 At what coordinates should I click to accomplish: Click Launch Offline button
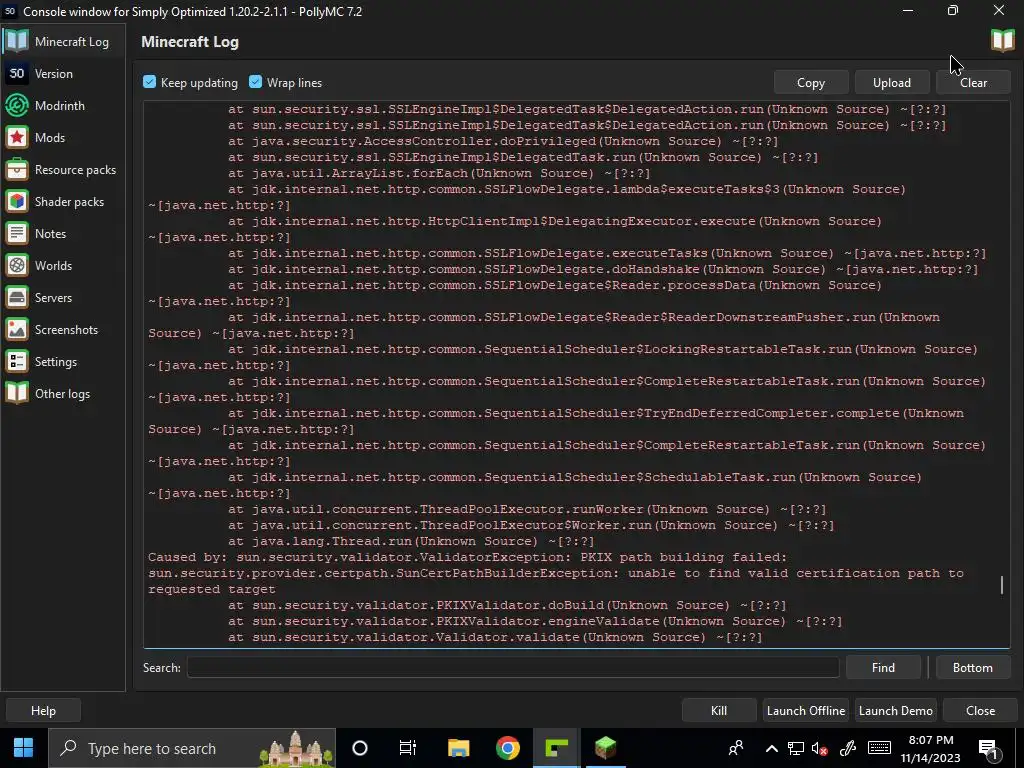[x=806, y=711]
